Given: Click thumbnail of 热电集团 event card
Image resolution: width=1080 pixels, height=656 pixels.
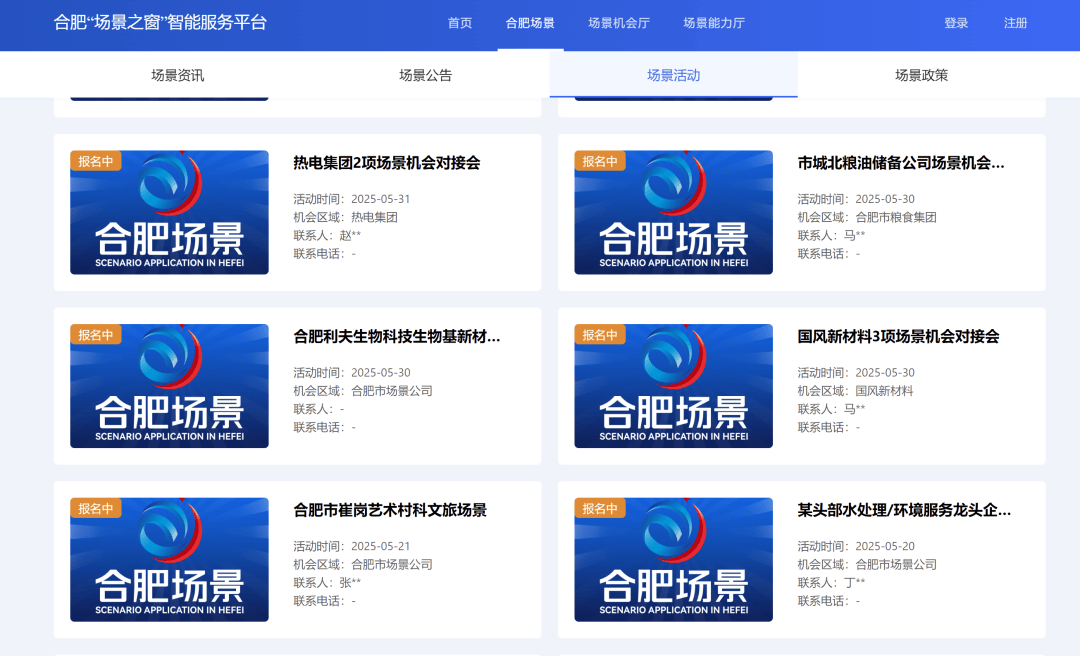Looking at the screenshot, I should click(x=169, y=222).
